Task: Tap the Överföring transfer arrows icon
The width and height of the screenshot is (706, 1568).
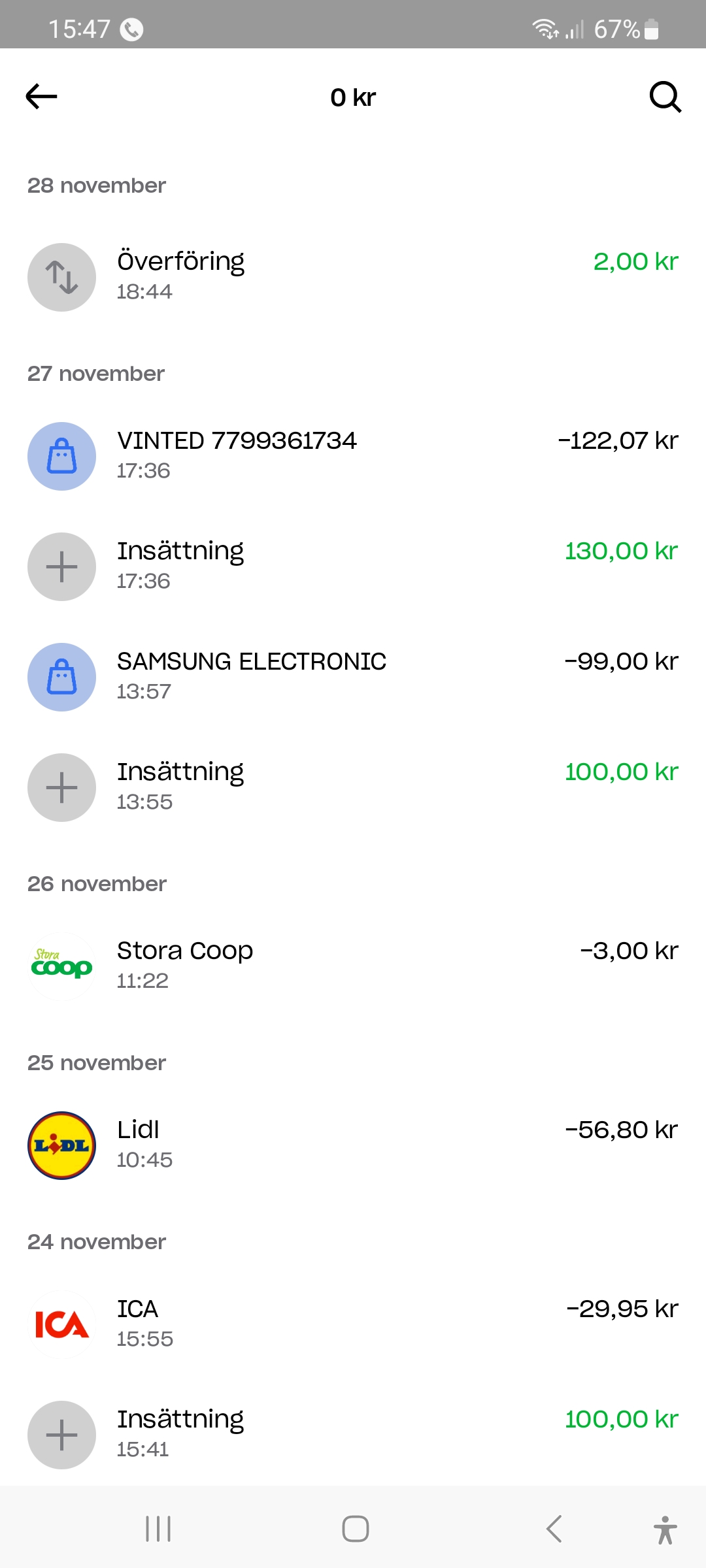Action: 61,278
